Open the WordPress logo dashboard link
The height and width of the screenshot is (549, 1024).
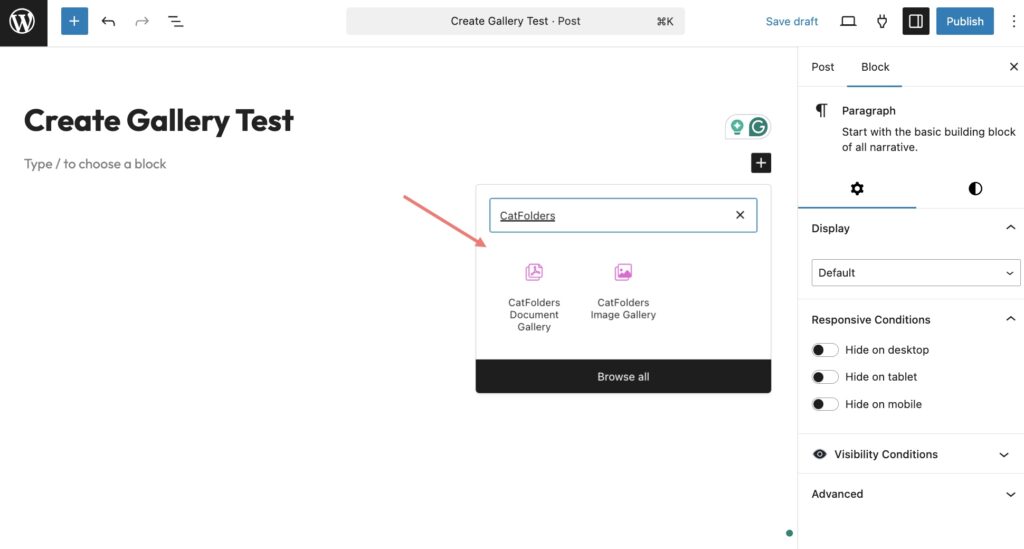pos(23,22)
